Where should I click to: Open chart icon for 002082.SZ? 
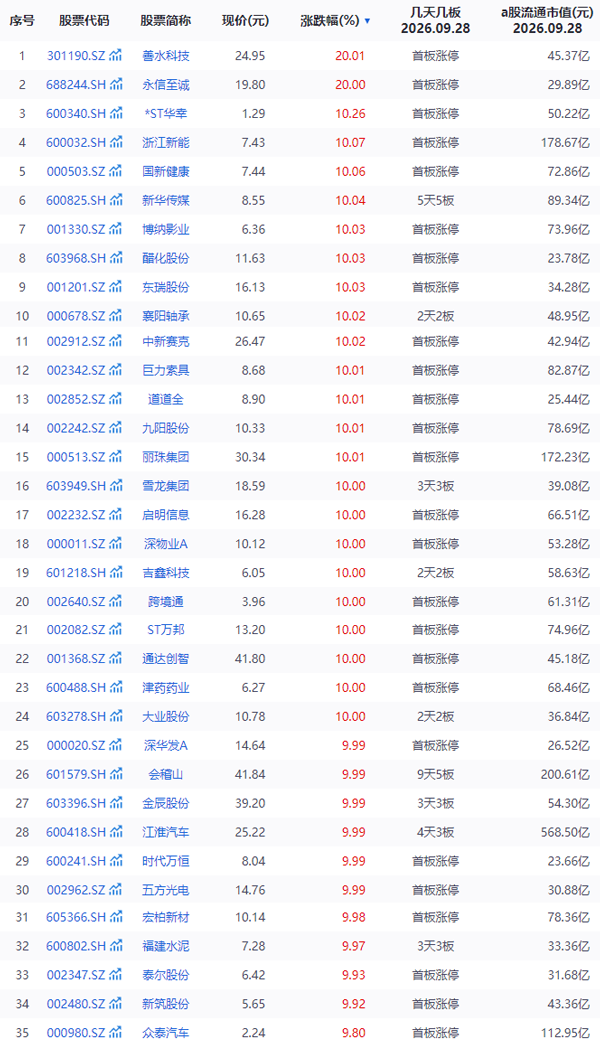(x=116, y=629)
